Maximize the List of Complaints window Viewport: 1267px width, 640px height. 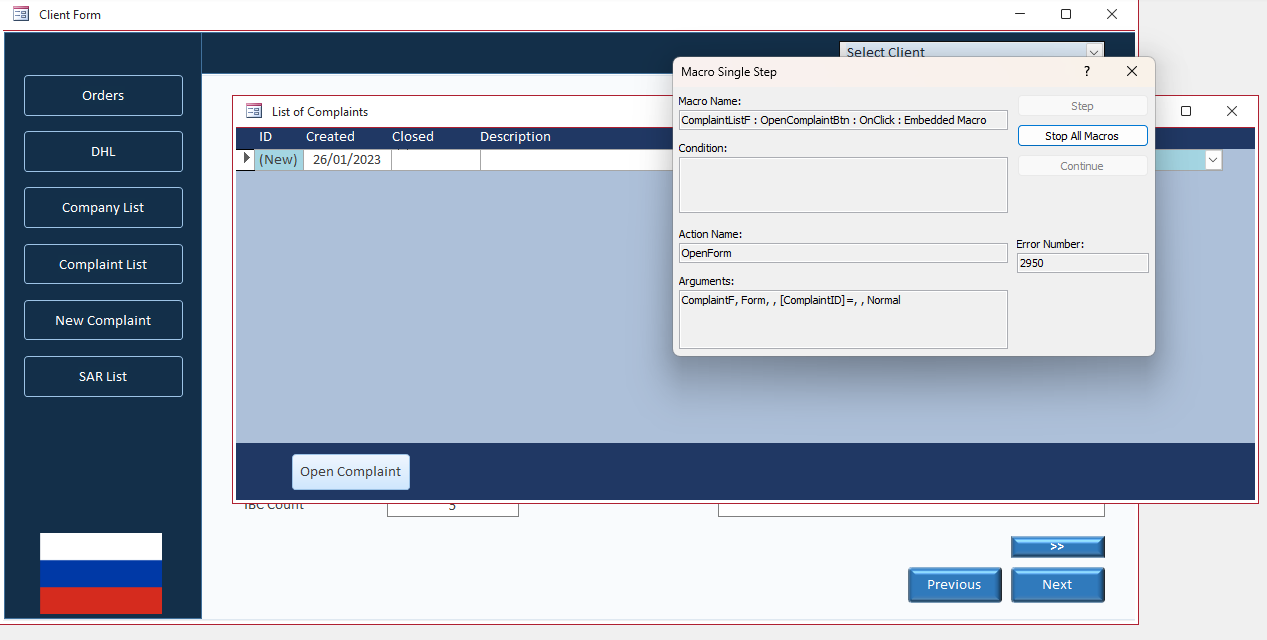[1186, 111]
